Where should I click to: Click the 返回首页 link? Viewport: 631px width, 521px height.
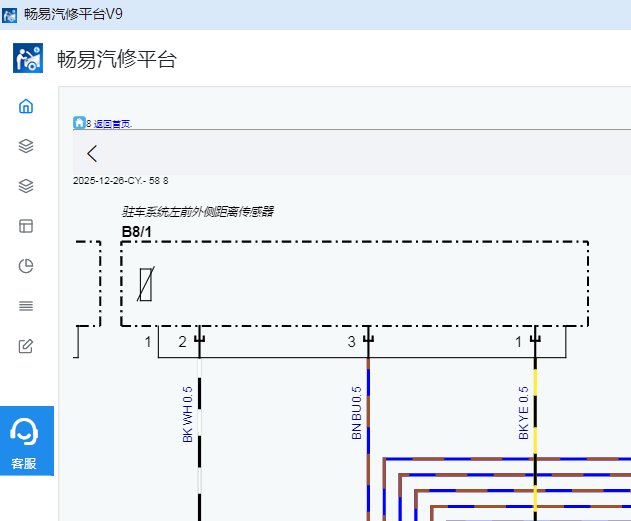click(112, 124)
